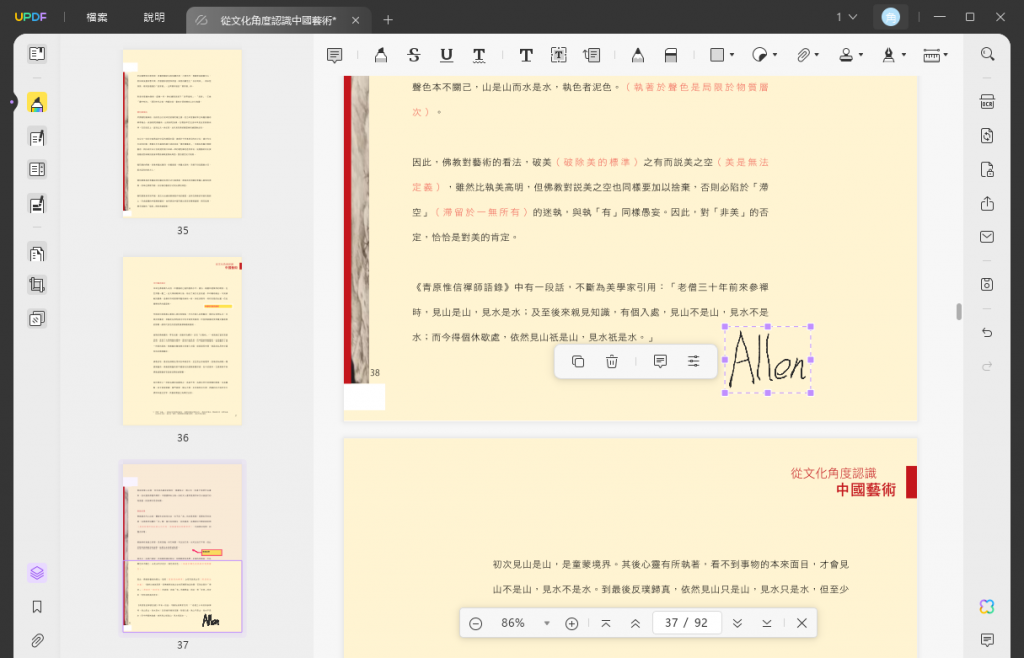Select the Text callout tool
Viewport: 1024px width, 658px height.
[592, 55]
